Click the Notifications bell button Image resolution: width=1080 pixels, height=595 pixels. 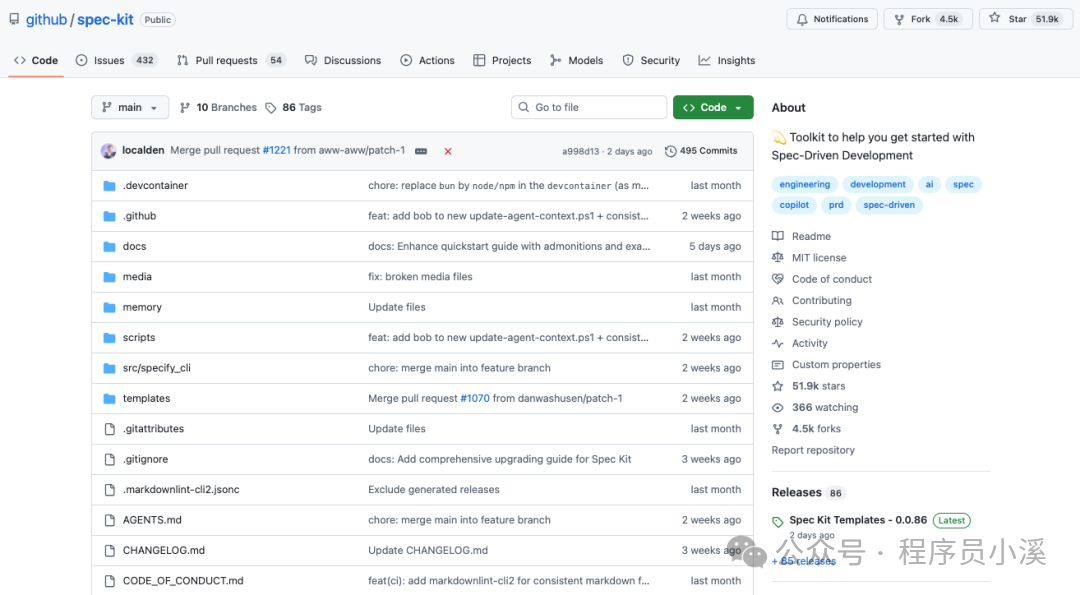pos(832,19)
